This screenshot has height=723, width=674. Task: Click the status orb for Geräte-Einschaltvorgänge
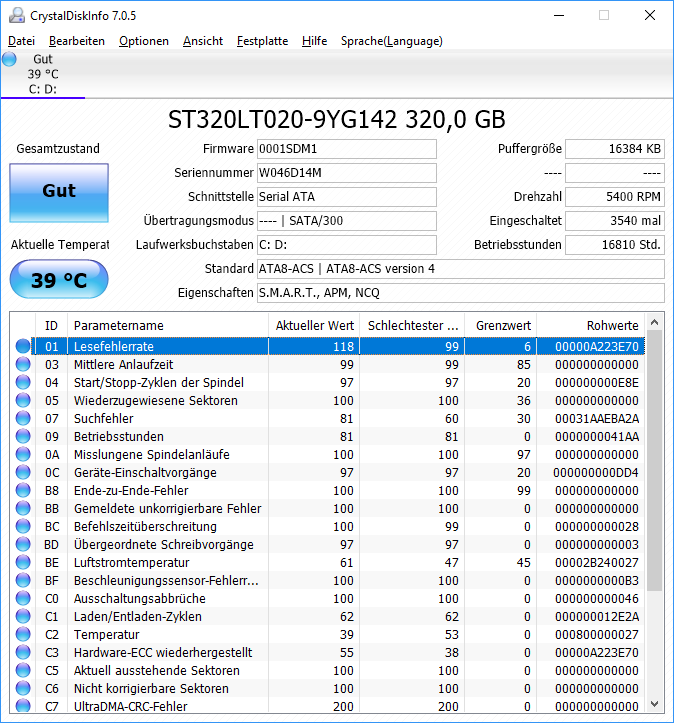point(23,472)
